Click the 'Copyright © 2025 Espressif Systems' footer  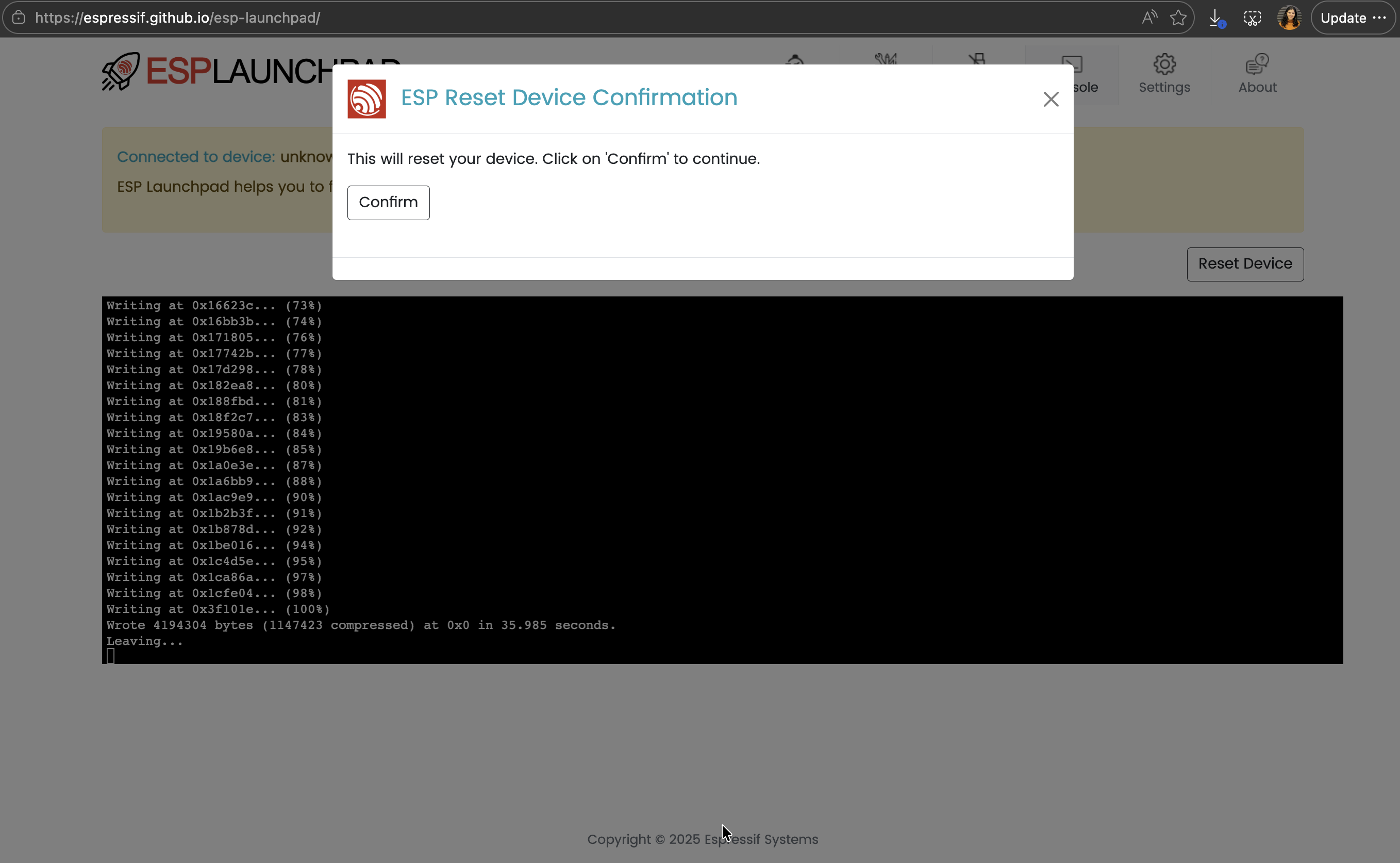pos(703,839)
